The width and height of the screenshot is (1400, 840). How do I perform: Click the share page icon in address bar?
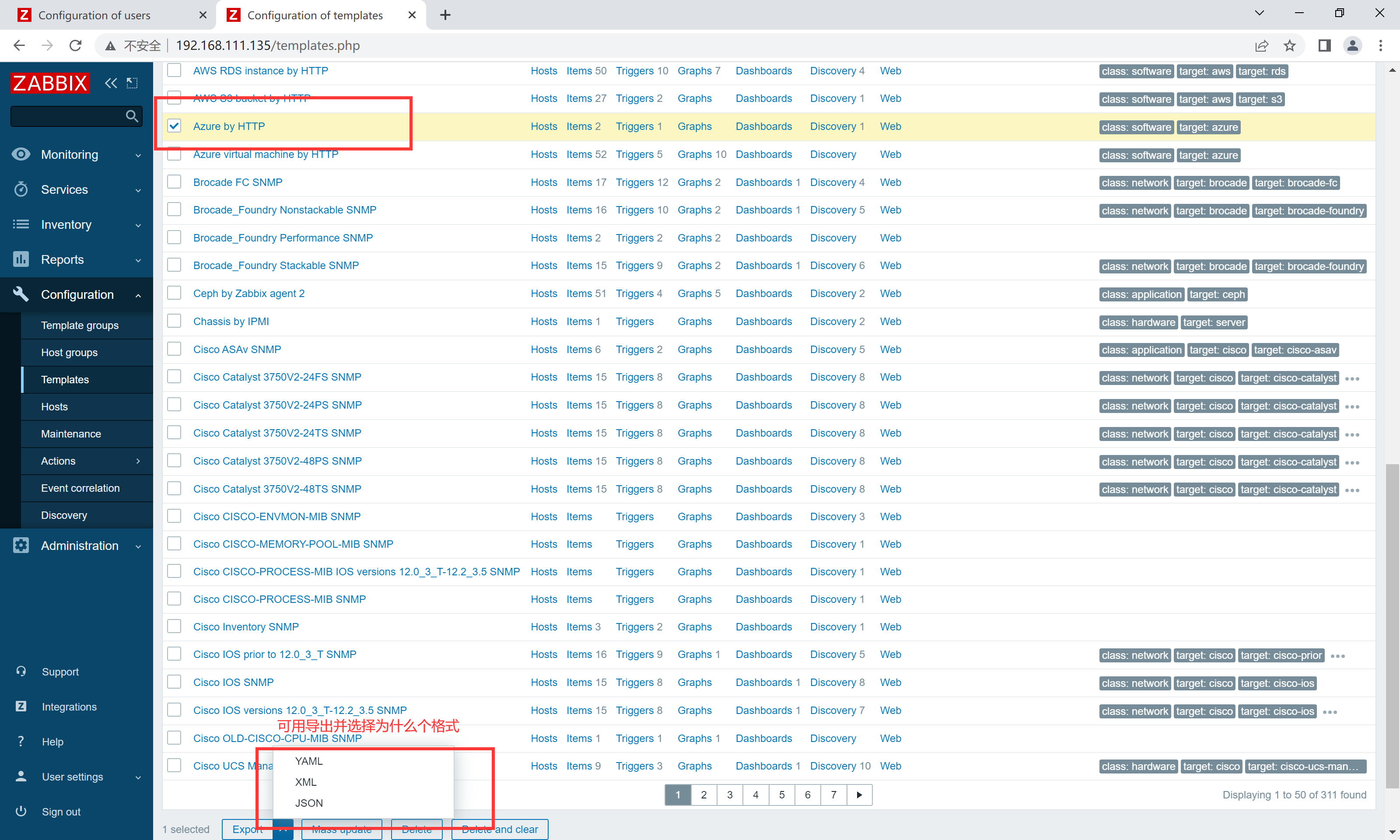click(x=1261, y=45)
